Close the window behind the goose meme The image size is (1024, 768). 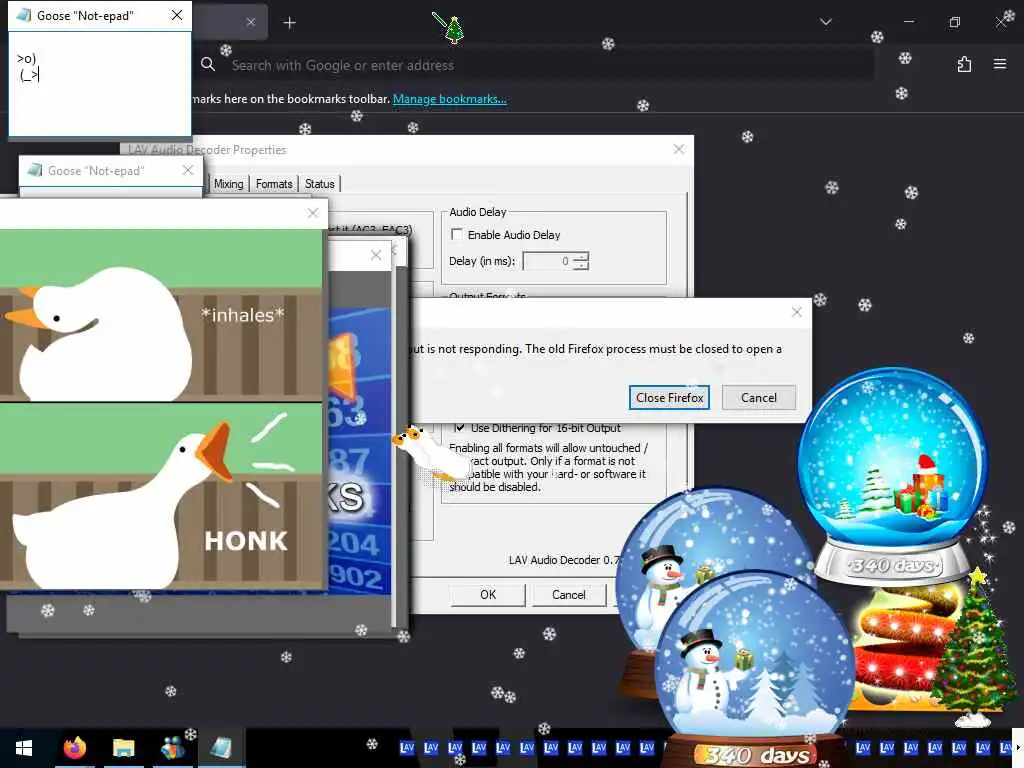[x=376, y=255]
